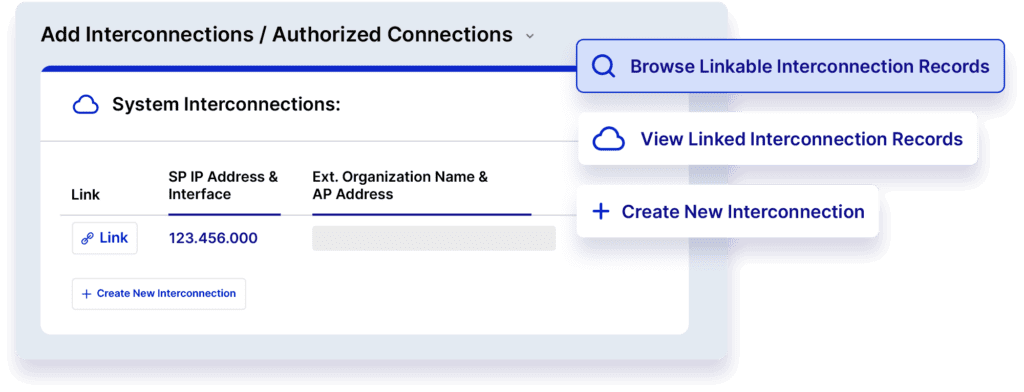Sort by SP IP Address & Interface column
The image size is (1024, 392).
(x=223, y=186)
